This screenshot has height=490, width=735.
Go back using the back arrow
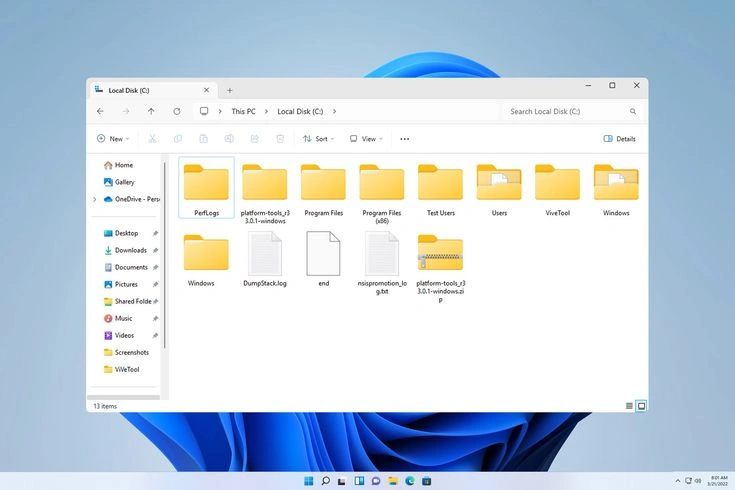click(x=100, y=112)
